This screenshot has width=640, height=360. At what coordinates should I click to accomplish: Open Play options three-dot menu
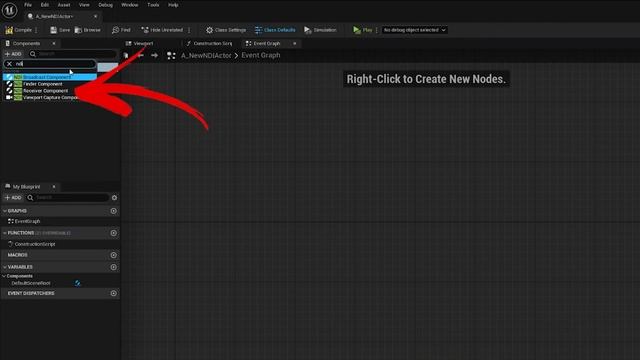pos(376,30)
